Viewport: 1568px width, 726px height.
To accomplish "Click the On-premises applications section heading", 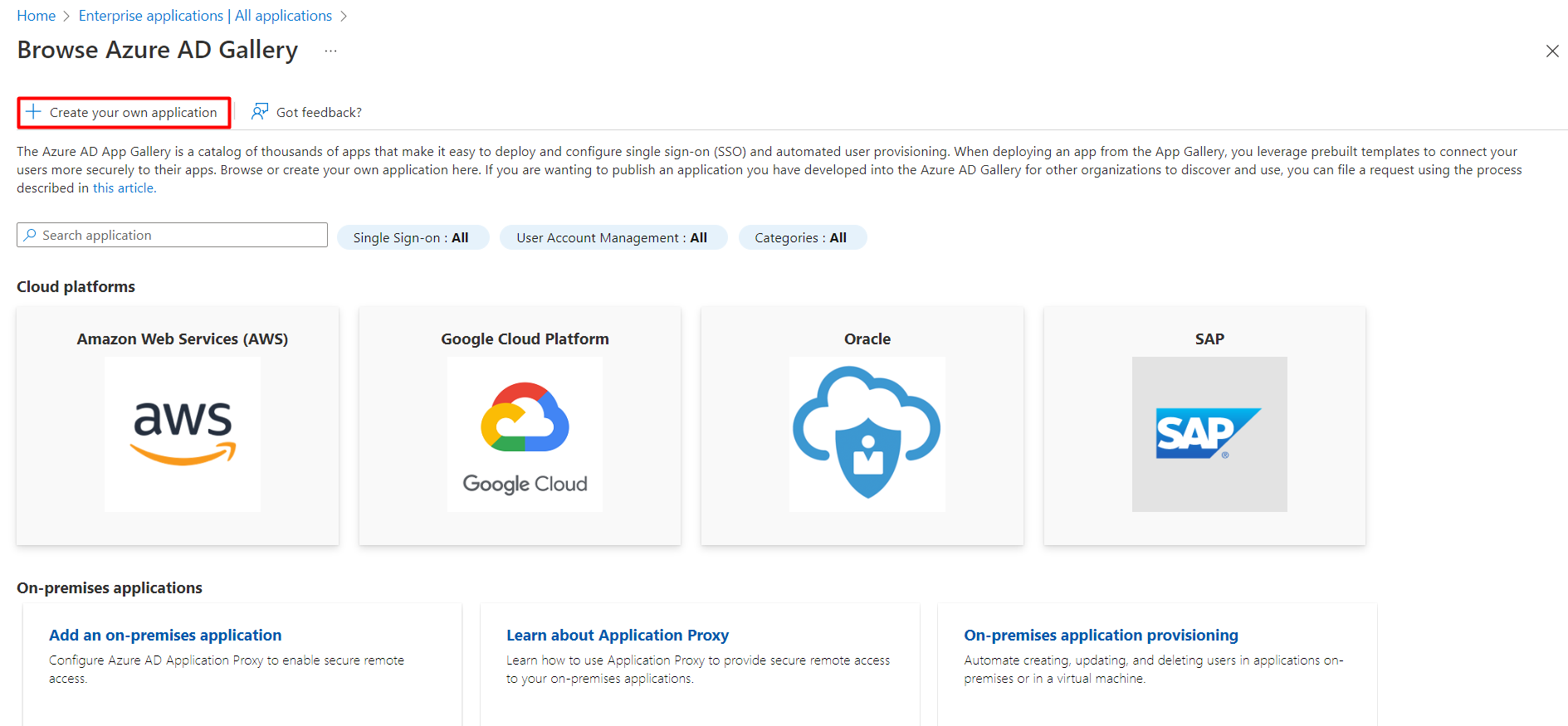I will [110, 587].
